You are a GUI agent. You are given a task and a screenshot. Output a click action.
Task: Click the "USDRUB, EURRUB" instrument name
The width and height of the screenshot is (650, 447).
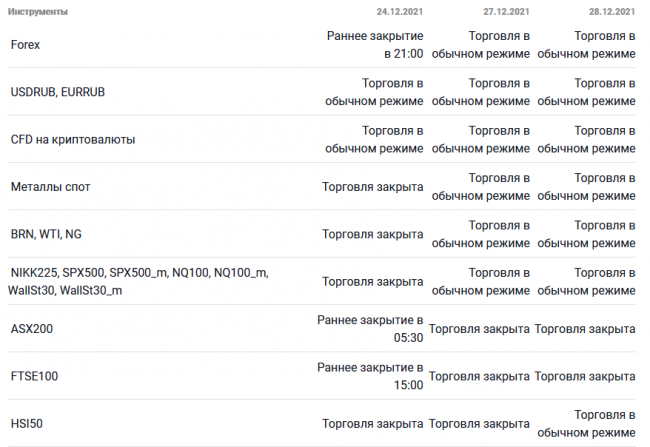(x=57, y=92)
